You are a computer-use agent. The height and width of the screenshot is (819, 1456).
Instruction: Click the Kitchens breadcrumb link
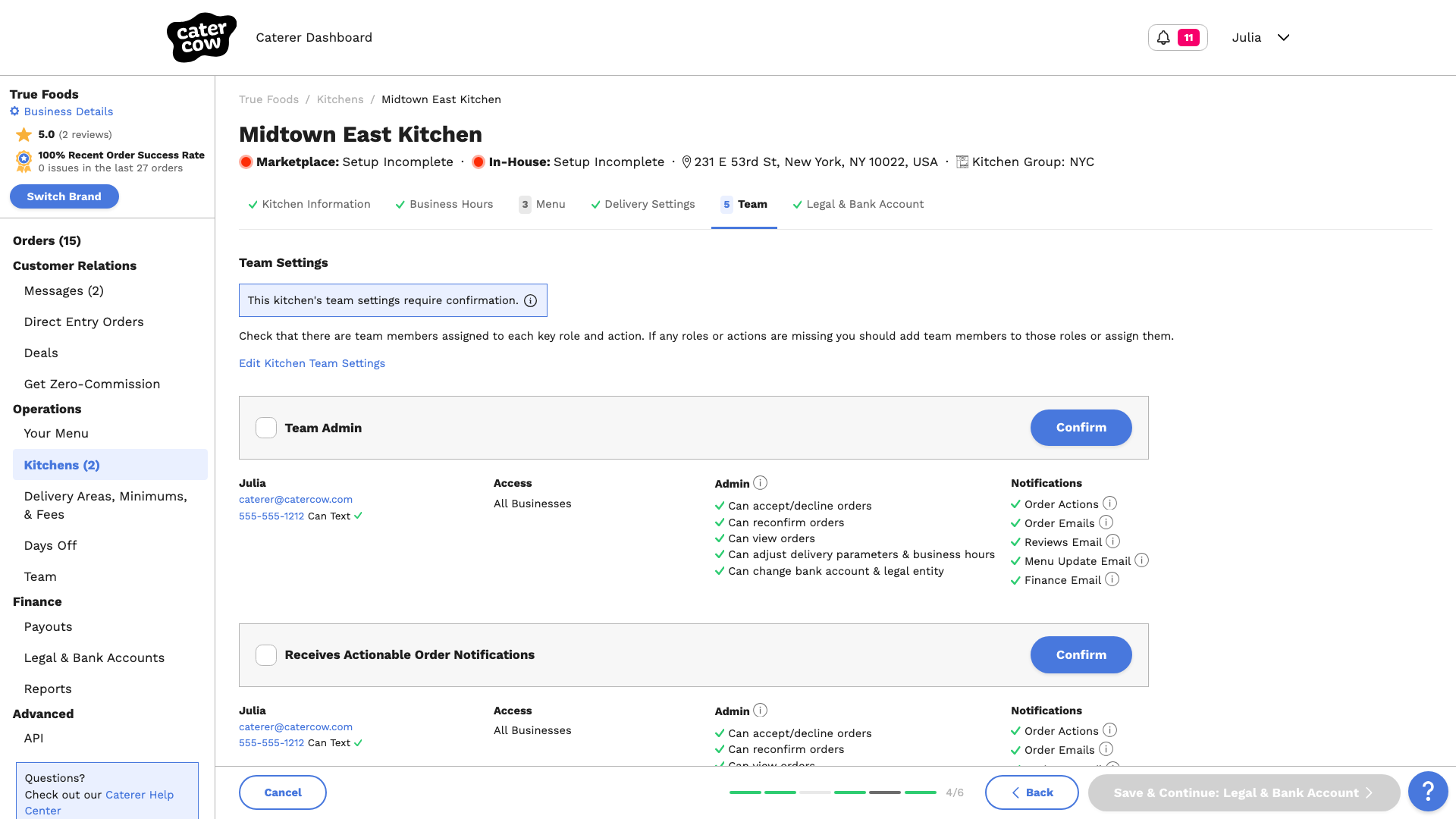(340, 99)
